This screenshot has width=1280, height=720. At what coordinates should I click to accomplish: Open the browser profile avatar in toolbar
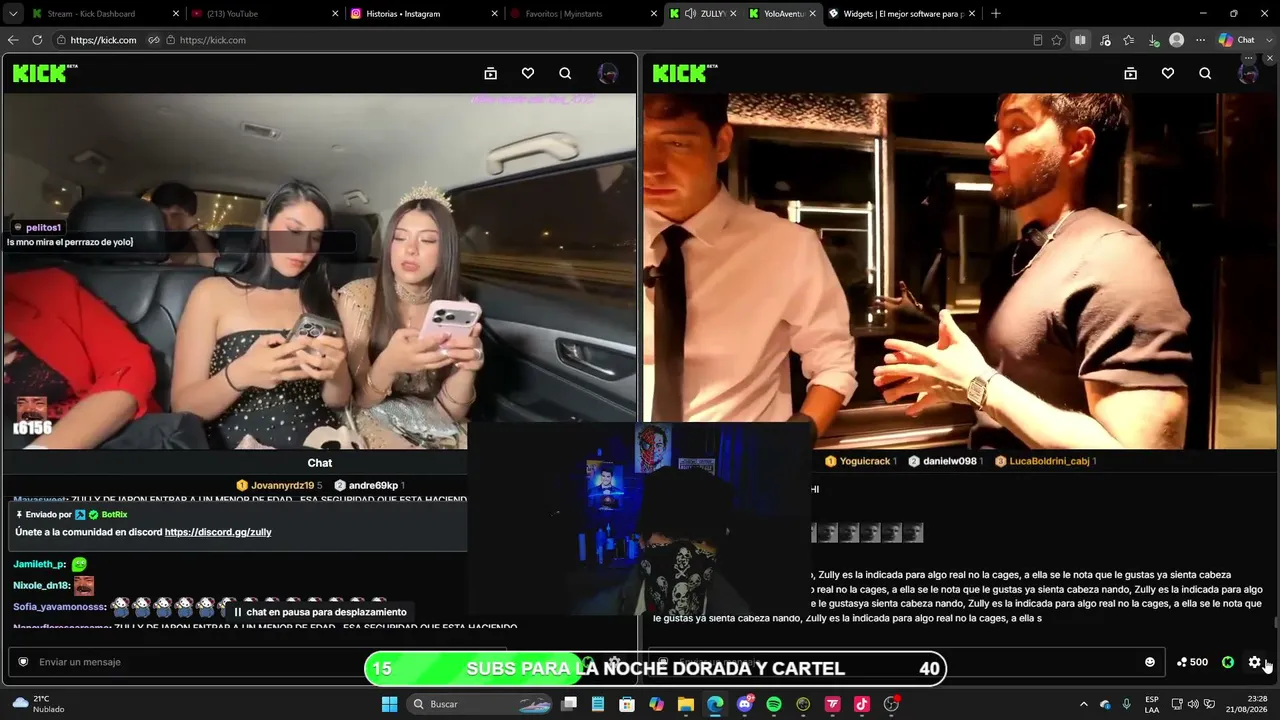[x=1177, y=40]
